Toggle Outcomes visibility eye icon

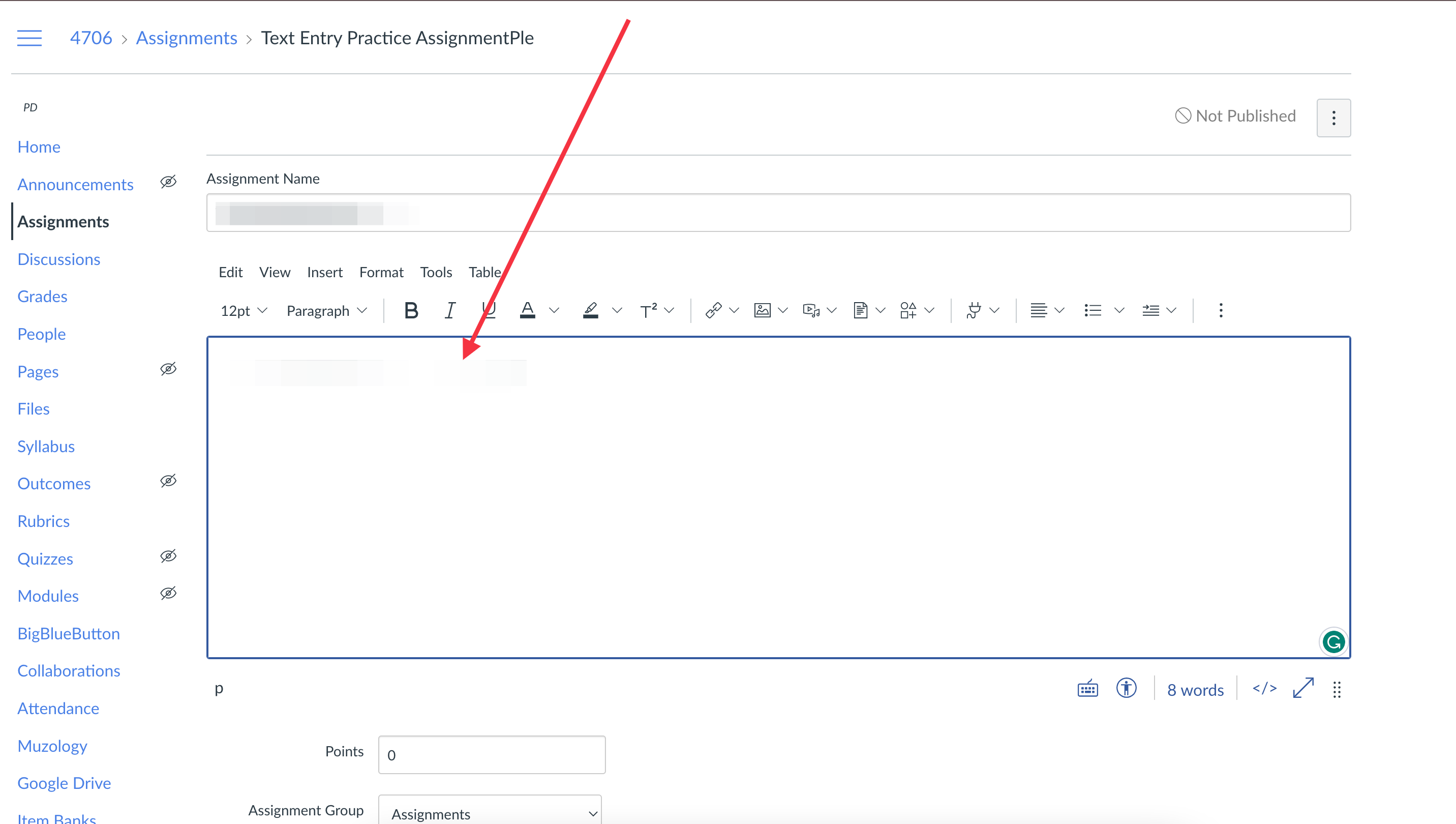pyautogui.click(x=168, y=482)
